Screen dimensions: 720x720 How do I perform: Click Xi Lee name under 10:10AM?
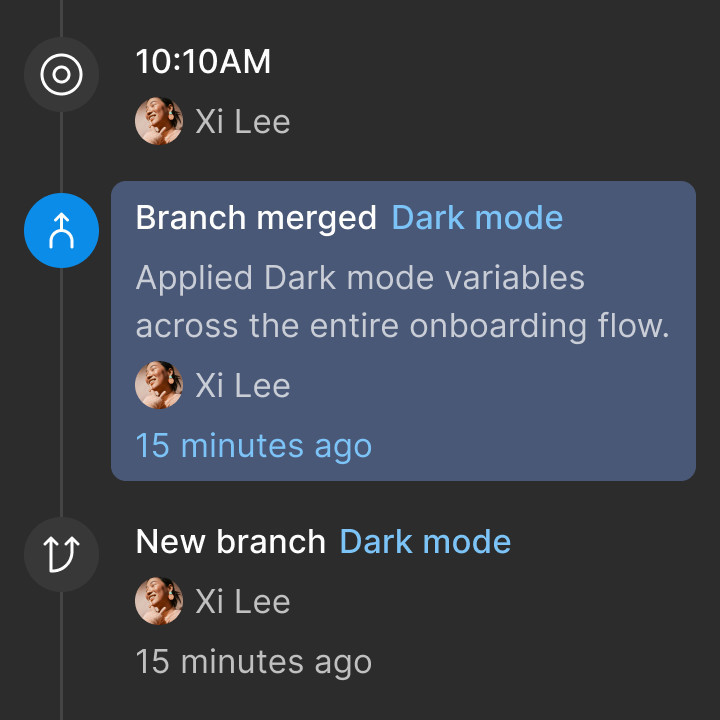(x=243, y=122)
